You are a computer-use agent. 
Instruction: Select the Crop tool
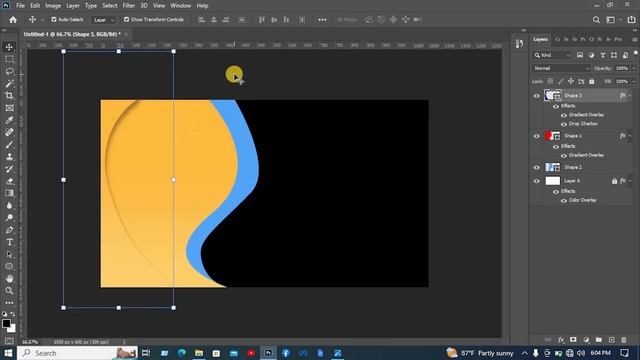(x=9, y=96)
